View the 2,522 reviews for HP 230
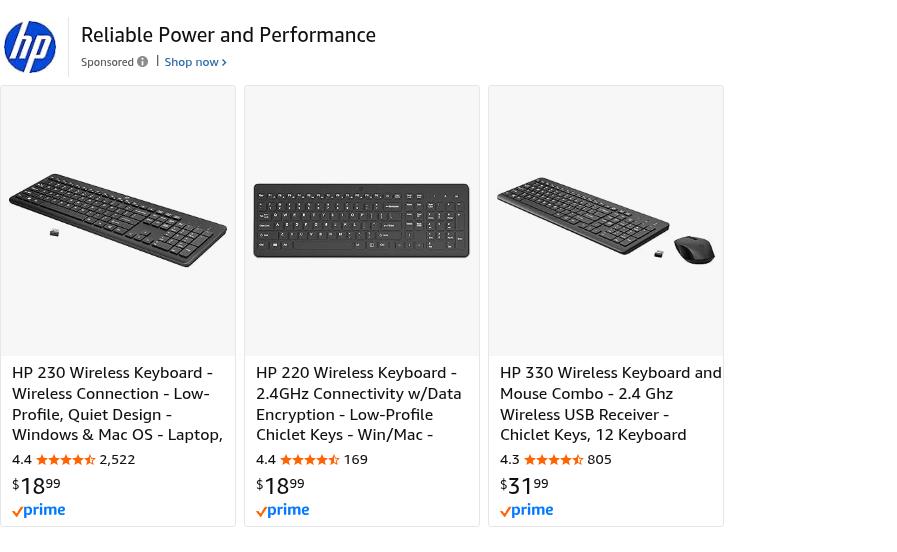 117,460
